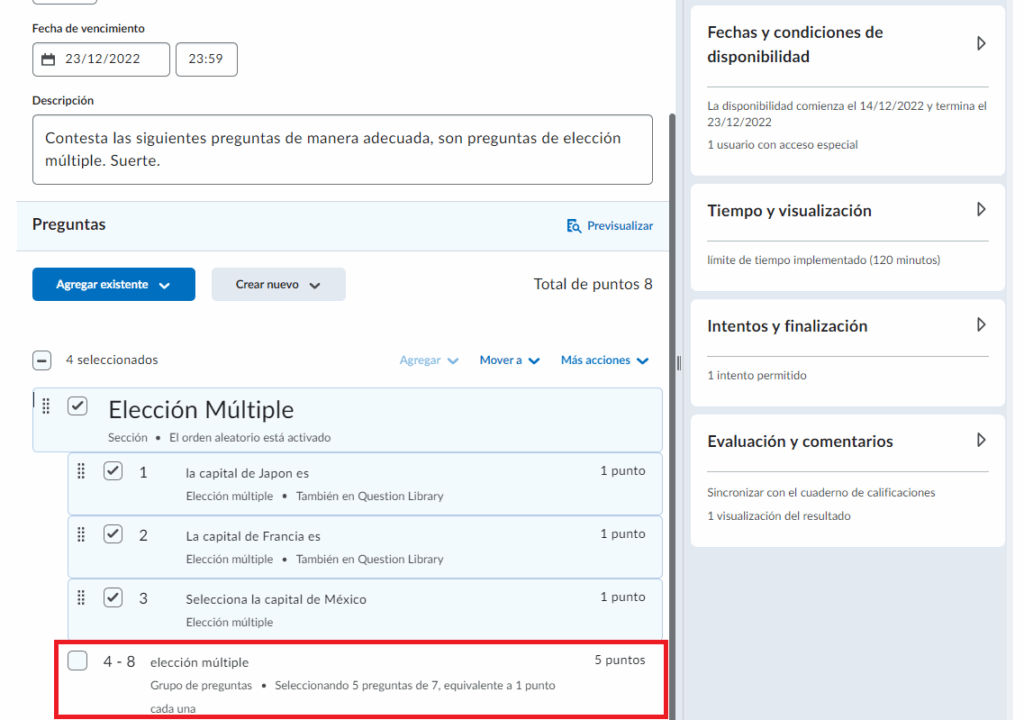
Task: Check the question group 4 - 8 checkbox
Action: 78,661
